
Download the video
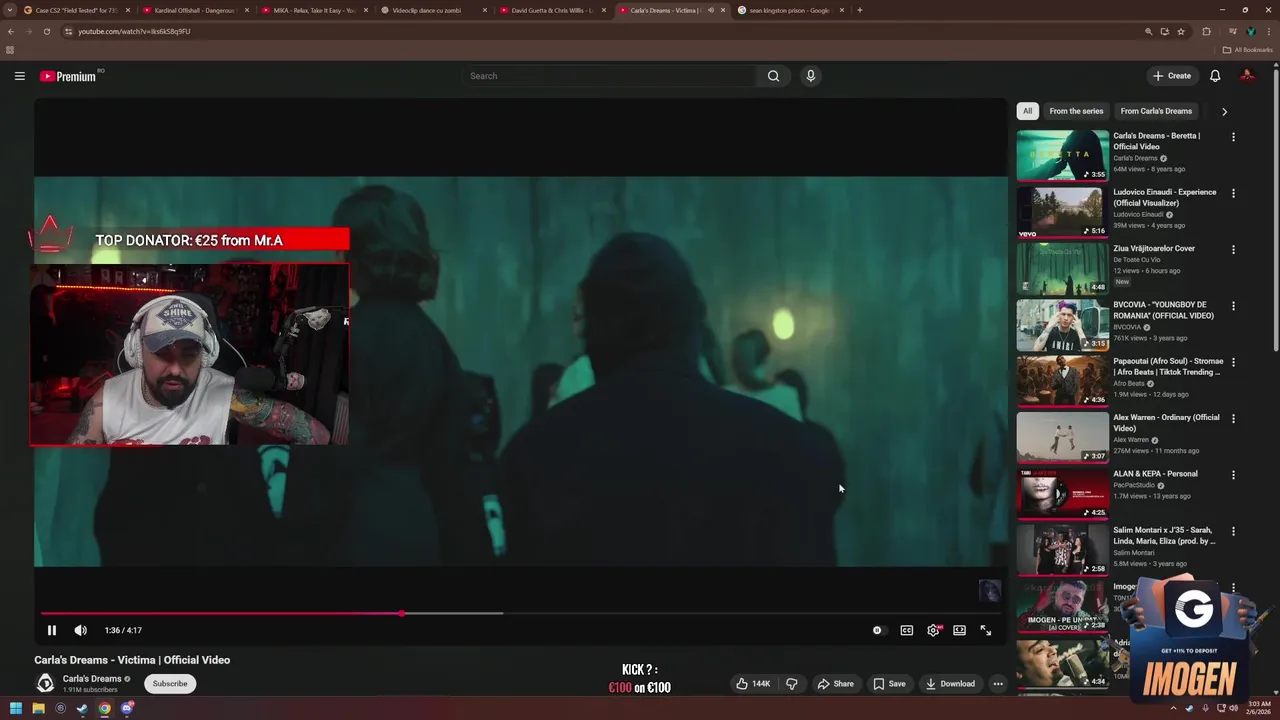(x=950, y=684)
